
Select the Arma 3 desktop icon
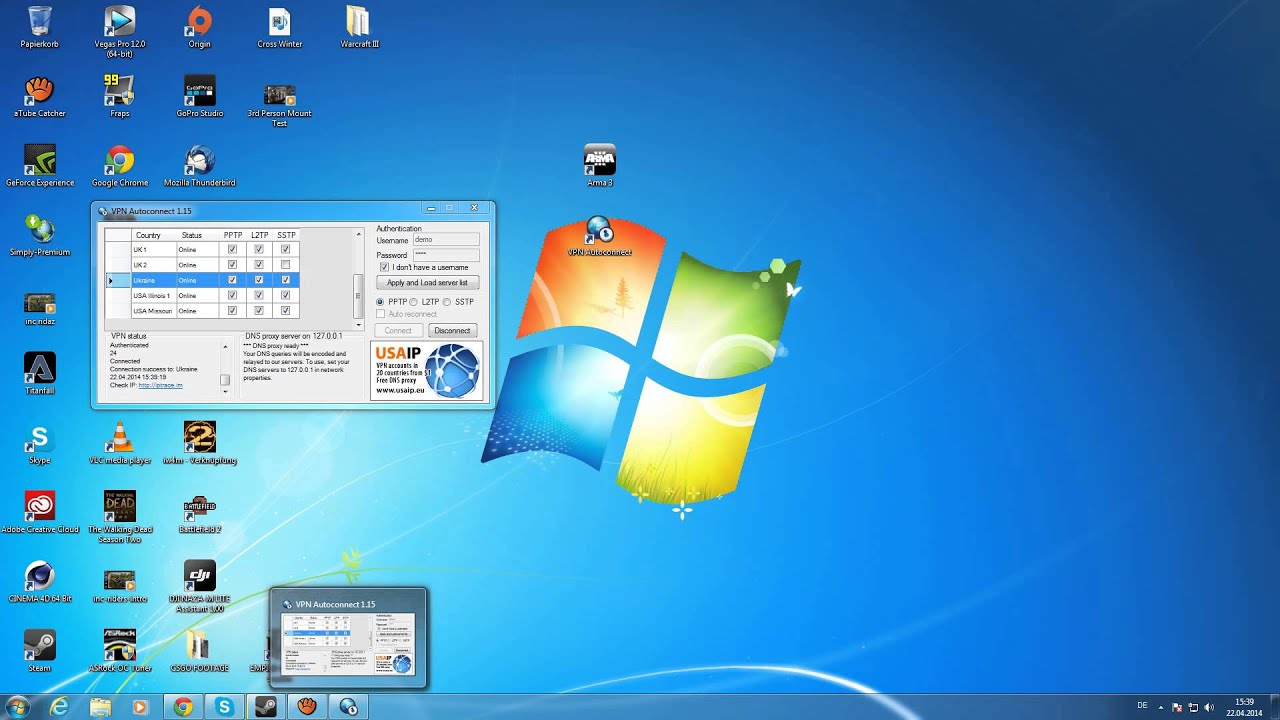[x=600, y=166]
